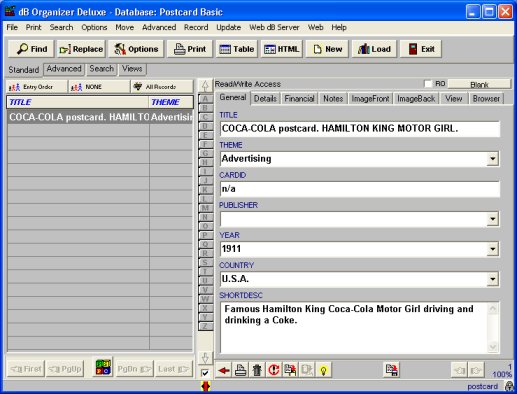
Task: Create a New record
Action: 327,49
